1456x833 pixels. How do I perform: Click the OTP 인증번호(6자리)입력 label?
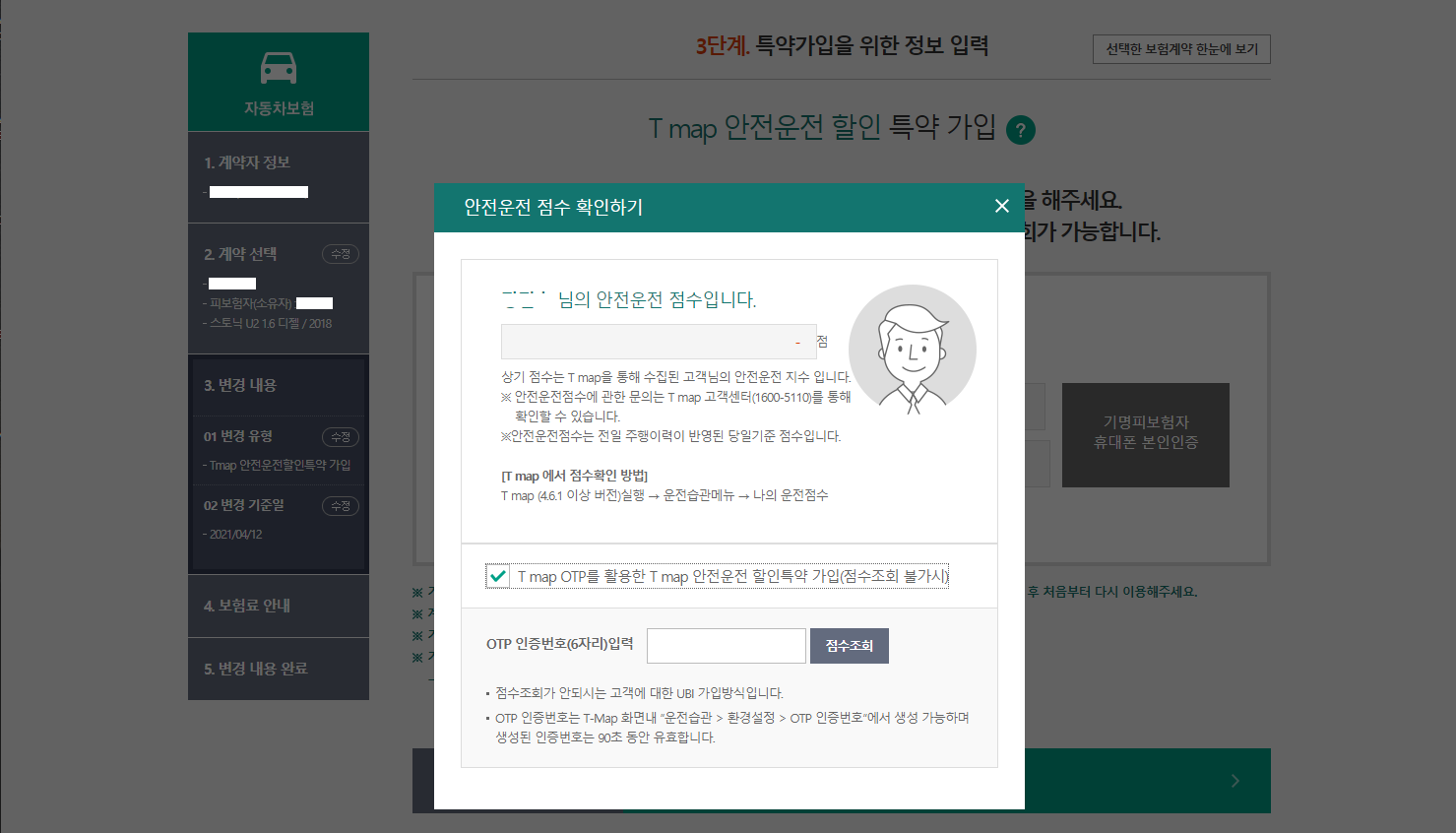click(560, 644)
